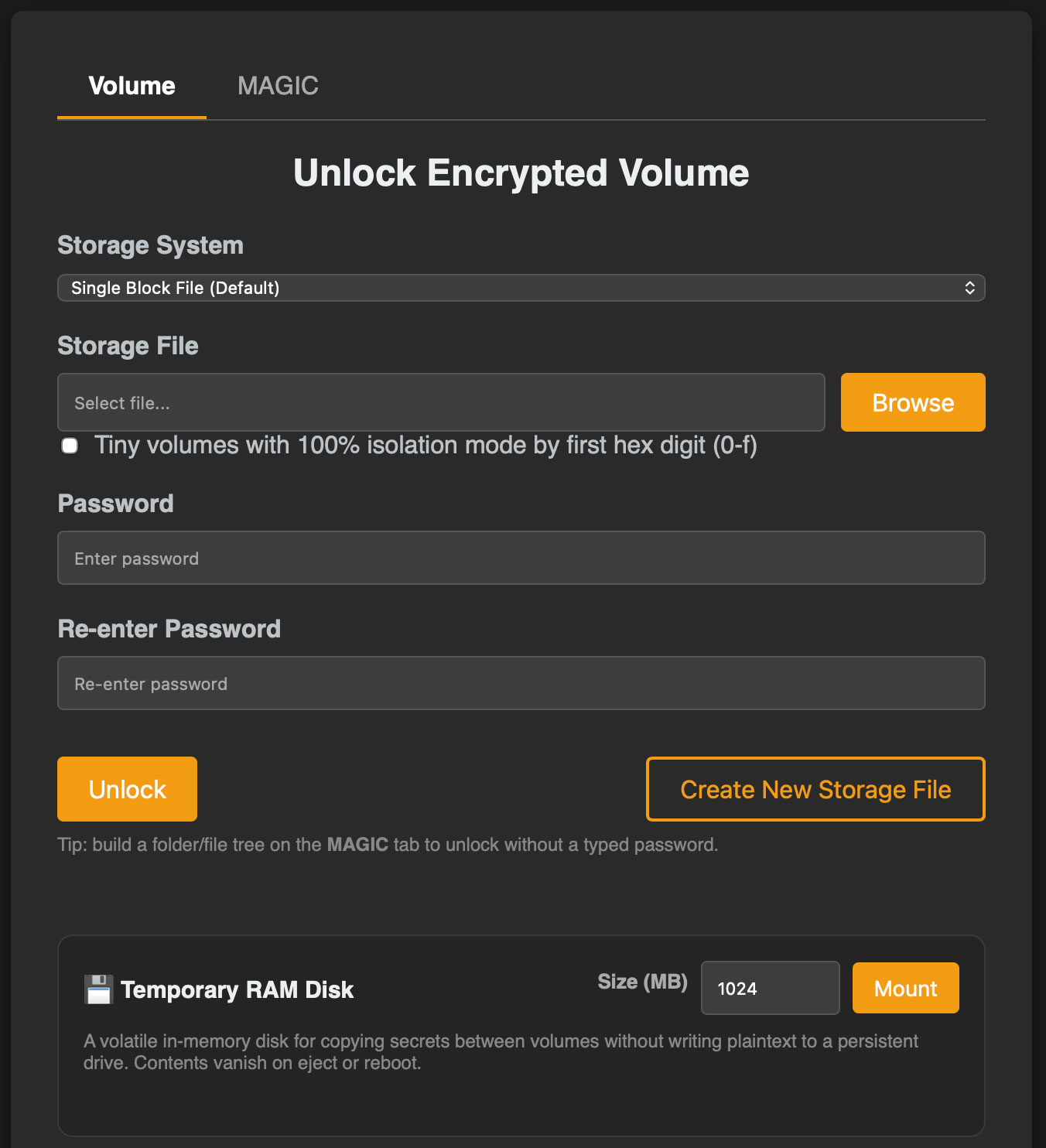Click the Temporary RAM Disk heading
The image size is (1046, 1148).
pos(237,989)
